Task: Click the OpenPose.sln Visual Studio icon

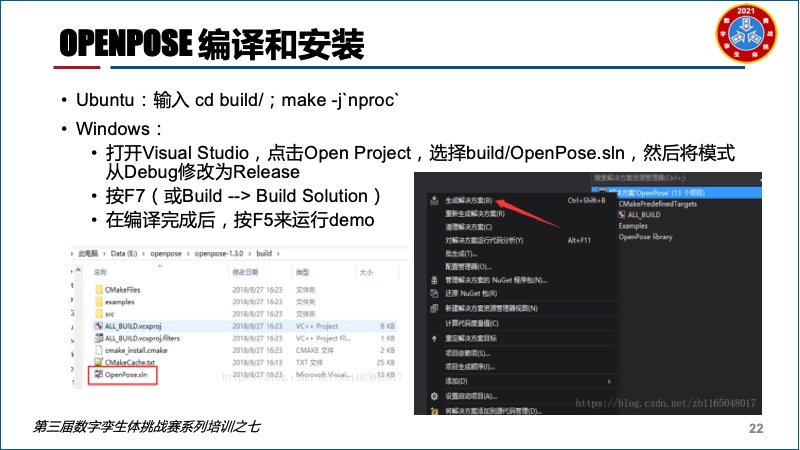Action: click(99, 374)
